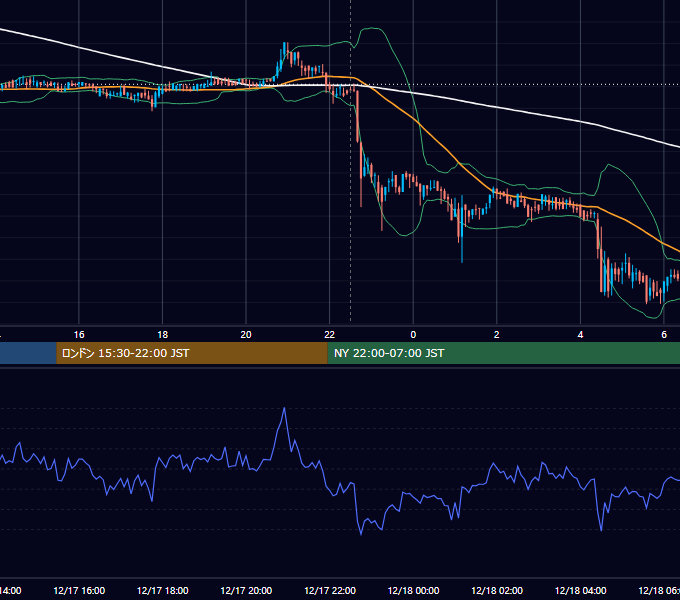
Task: Click the long blue candle wick after 01:00
Action: 462,229
